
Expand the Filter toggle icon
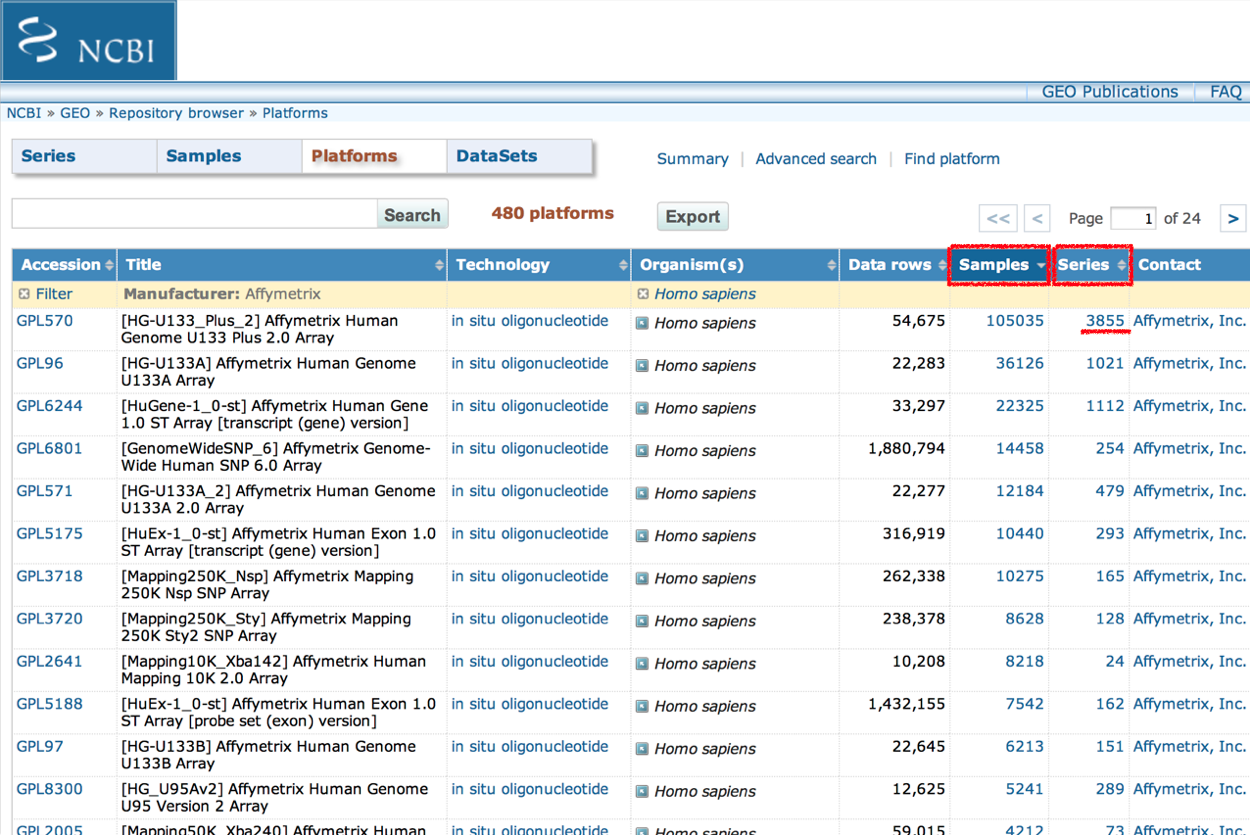click(x=24, y=294)
